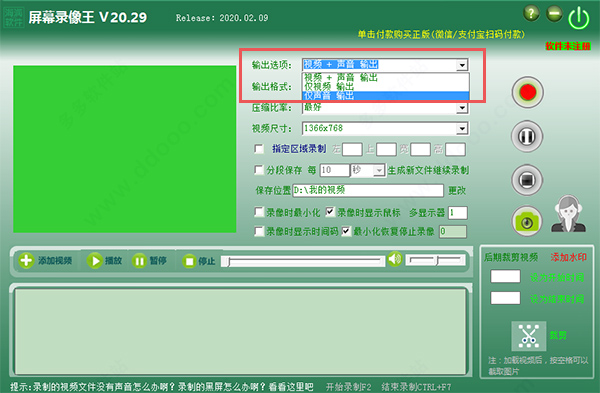Open customer service via the headset avatar
The image size is (600, 393).
point(568,213)
